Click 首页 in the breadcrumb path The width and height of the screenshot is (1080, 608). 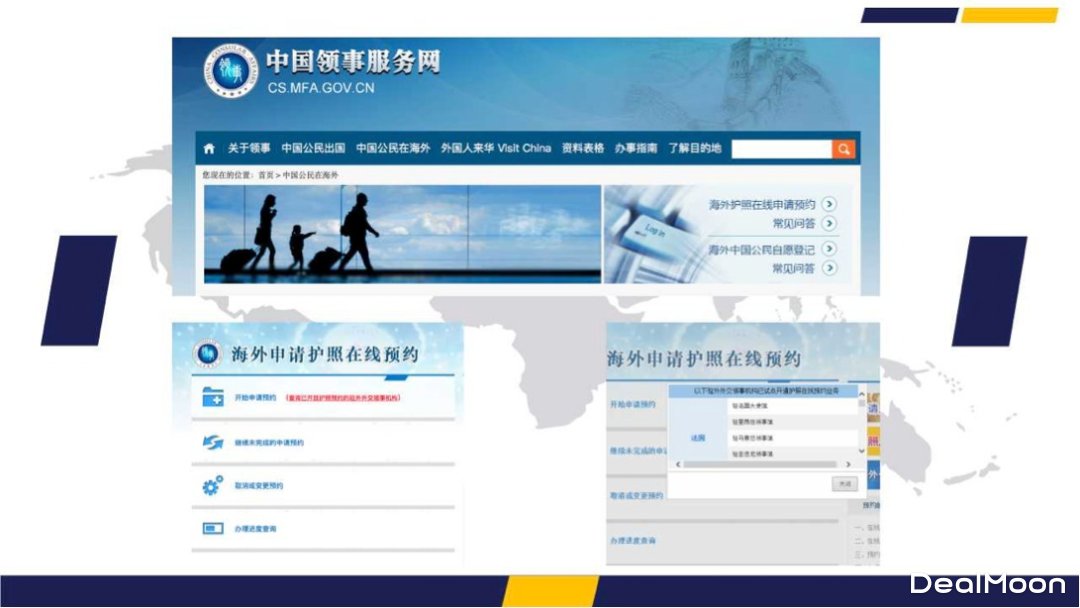pos(266,175)
